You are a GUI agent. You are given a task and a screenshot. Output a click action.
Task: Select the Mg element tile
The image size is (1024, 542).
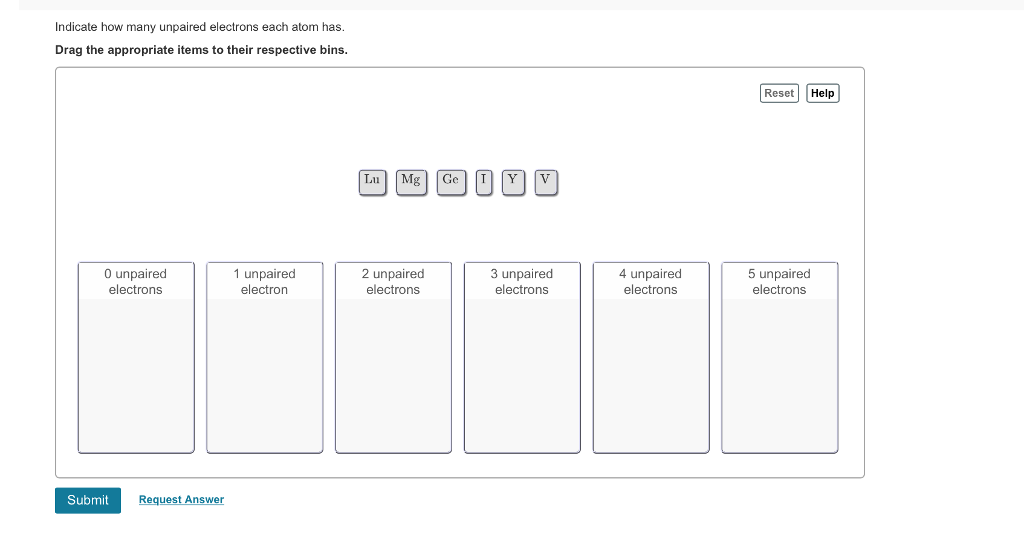(411, 181)
